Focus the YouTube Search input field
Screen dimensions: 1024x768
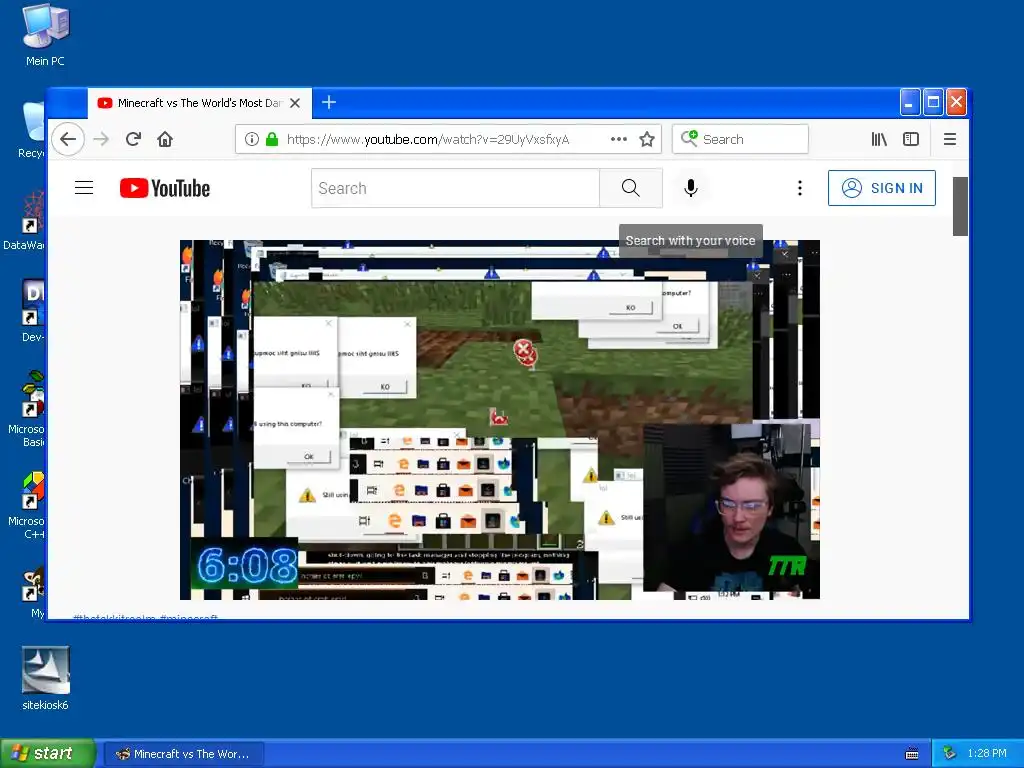[x=455, y=188]
